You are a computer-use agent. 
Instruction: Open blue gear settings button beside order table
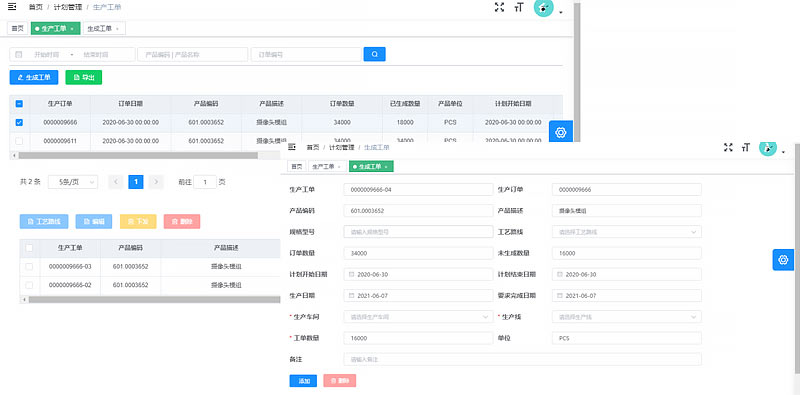pos(561,133)
